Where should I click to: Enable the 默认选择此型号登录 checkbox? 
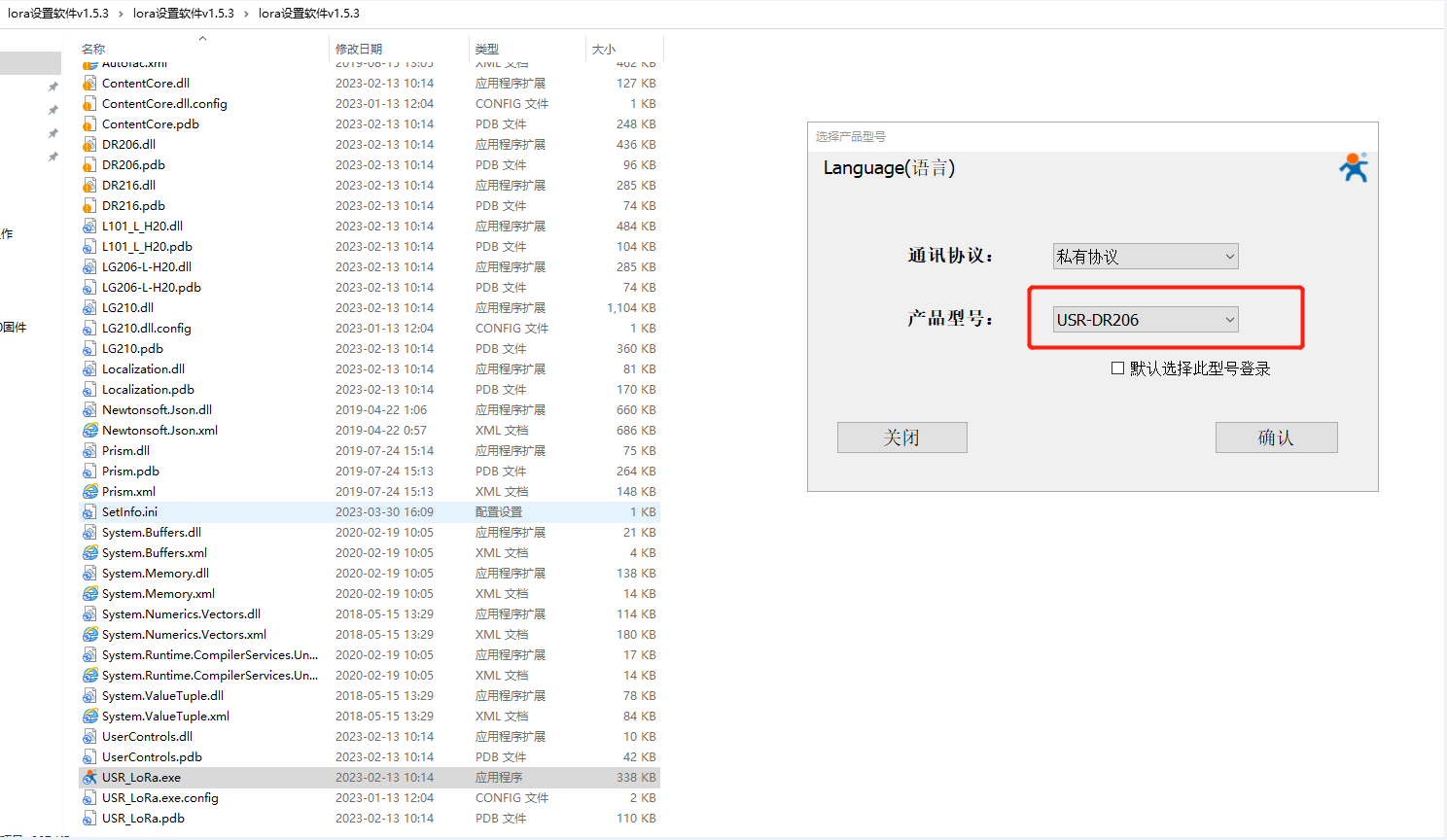1117,368
